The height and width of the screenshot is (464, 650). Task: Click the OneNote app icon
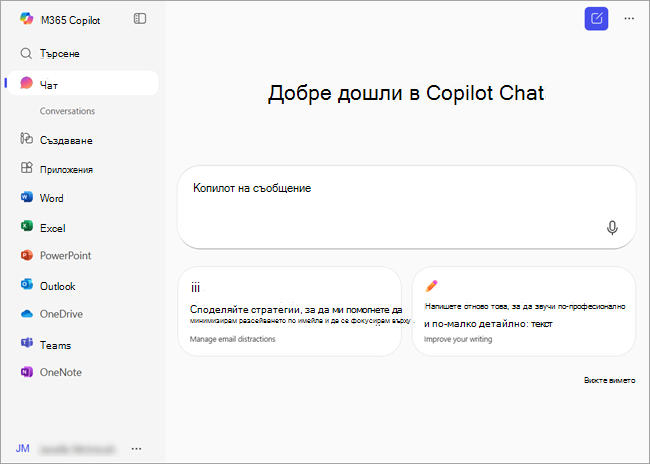point(27,372)
